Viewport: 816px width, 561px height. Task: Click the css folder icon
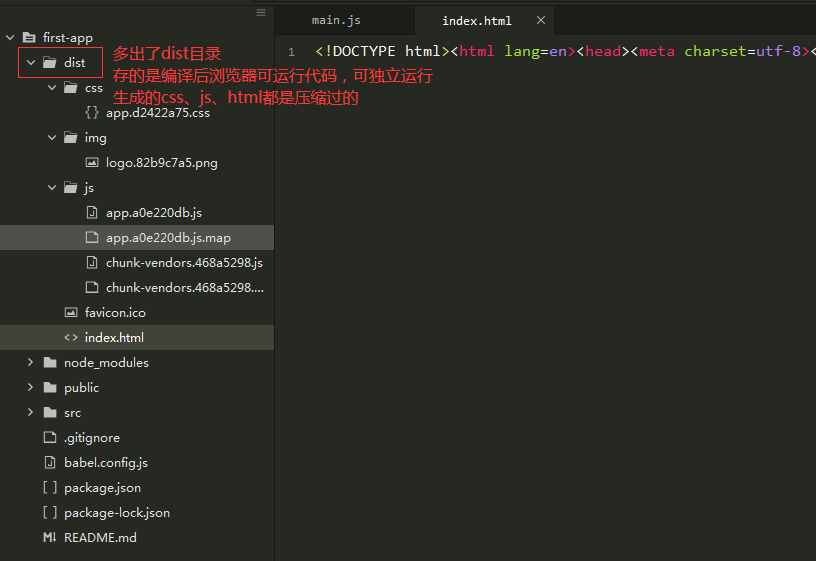71,87
